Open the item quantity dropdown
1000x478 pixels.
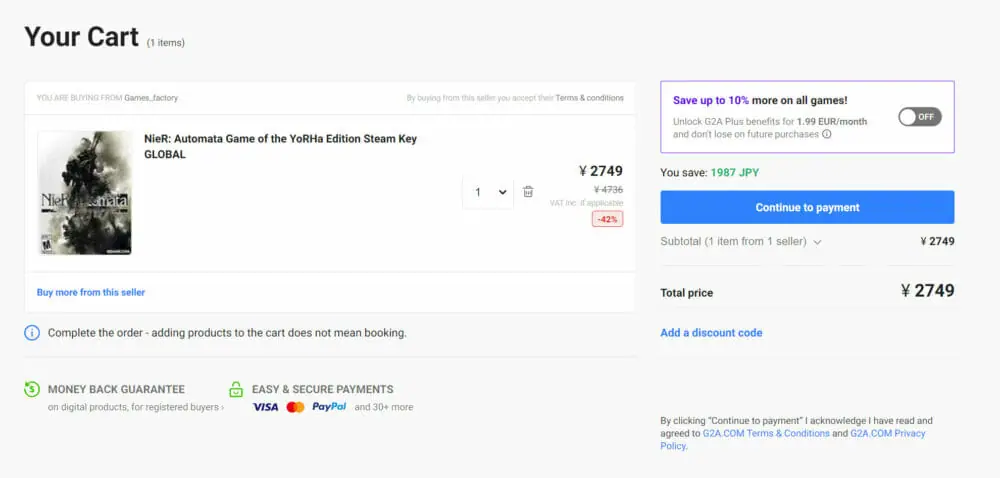pos(488,192)
